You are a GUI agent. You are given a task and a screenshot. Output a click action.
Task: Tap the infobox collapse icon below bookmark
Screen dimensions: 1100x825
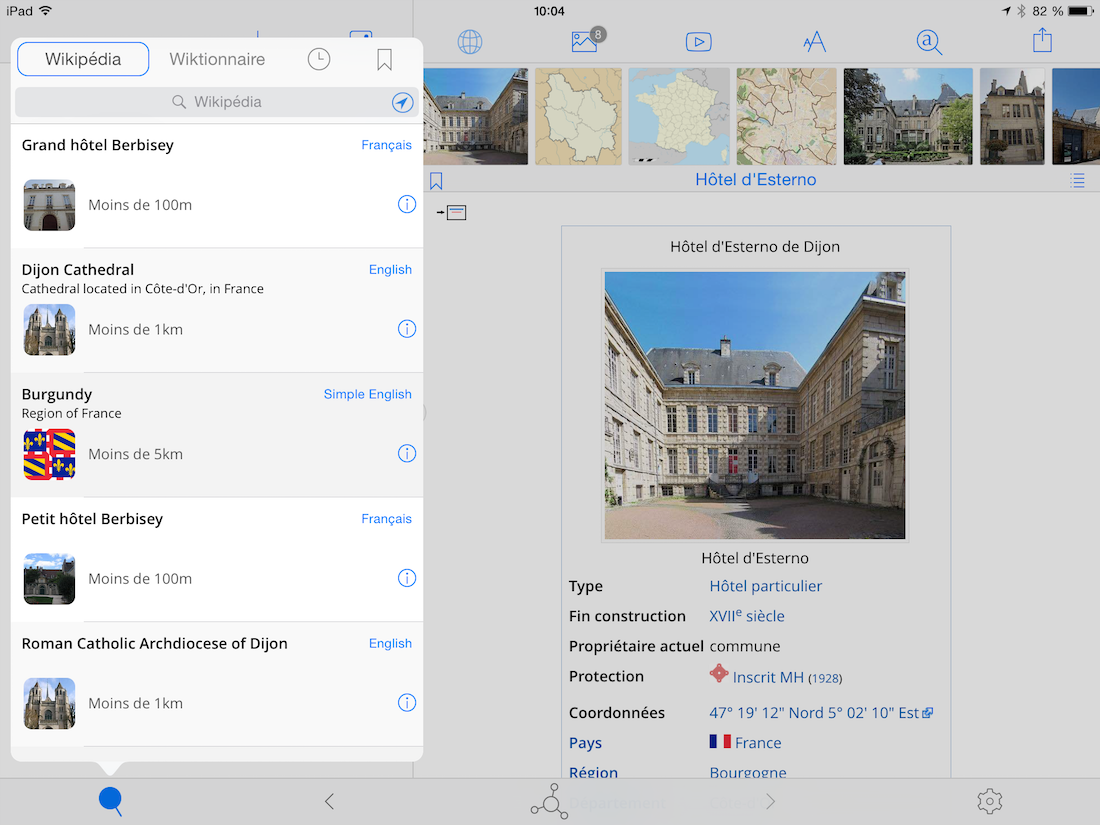pos(452,212)
